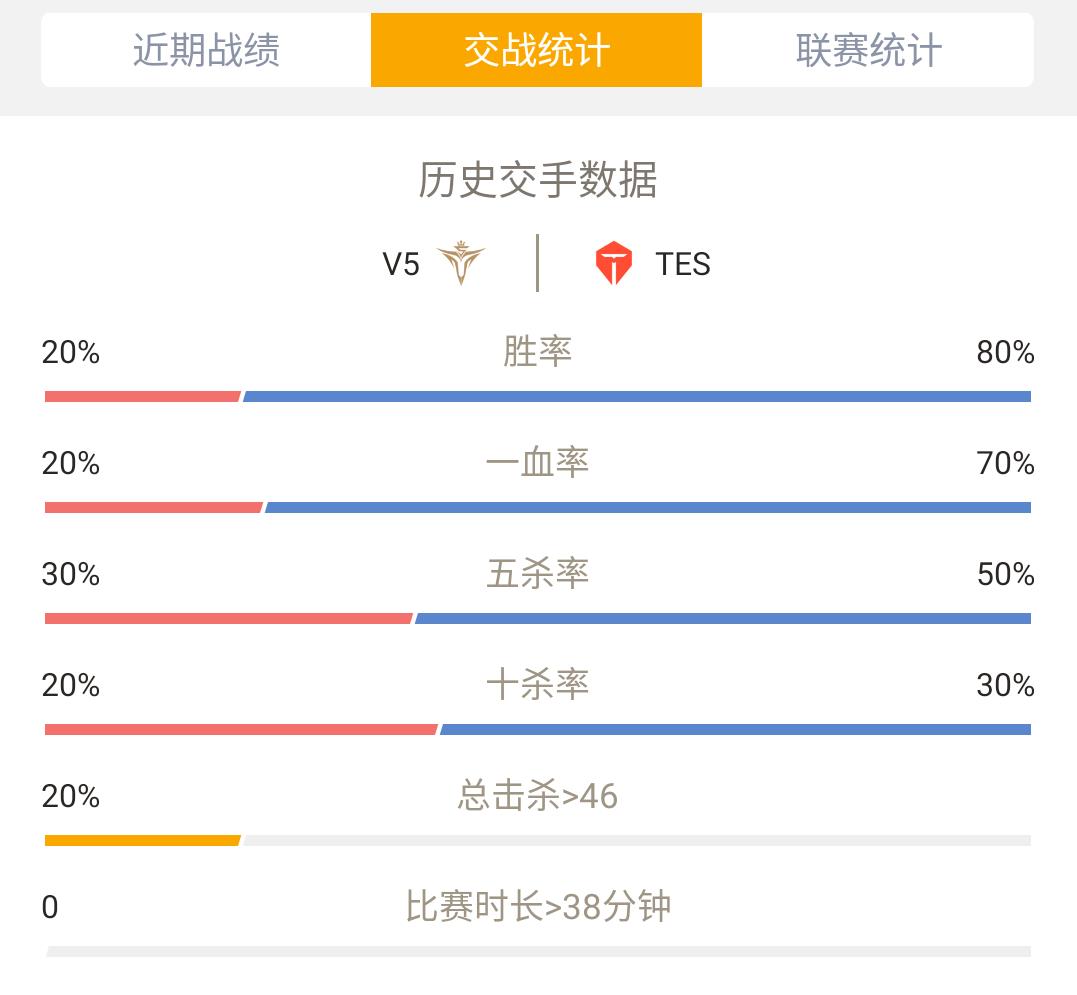The width and height of the screenshot is (1077, 995).
Task: Click the red 五杀率 bar segment
Action: coord(229,619)
